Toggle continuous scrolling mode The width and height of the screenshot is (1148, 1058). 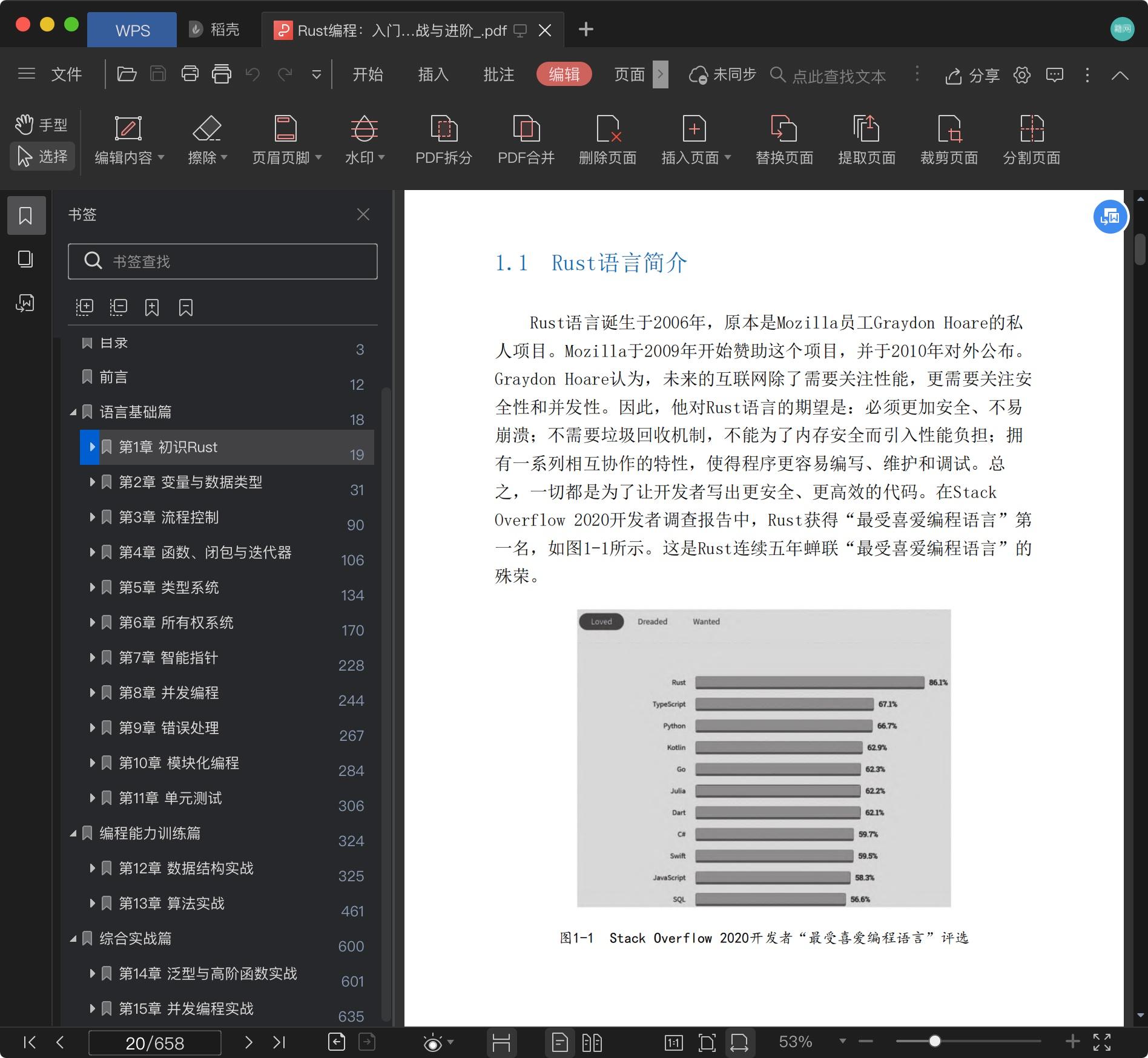[x=501, y=1042]
